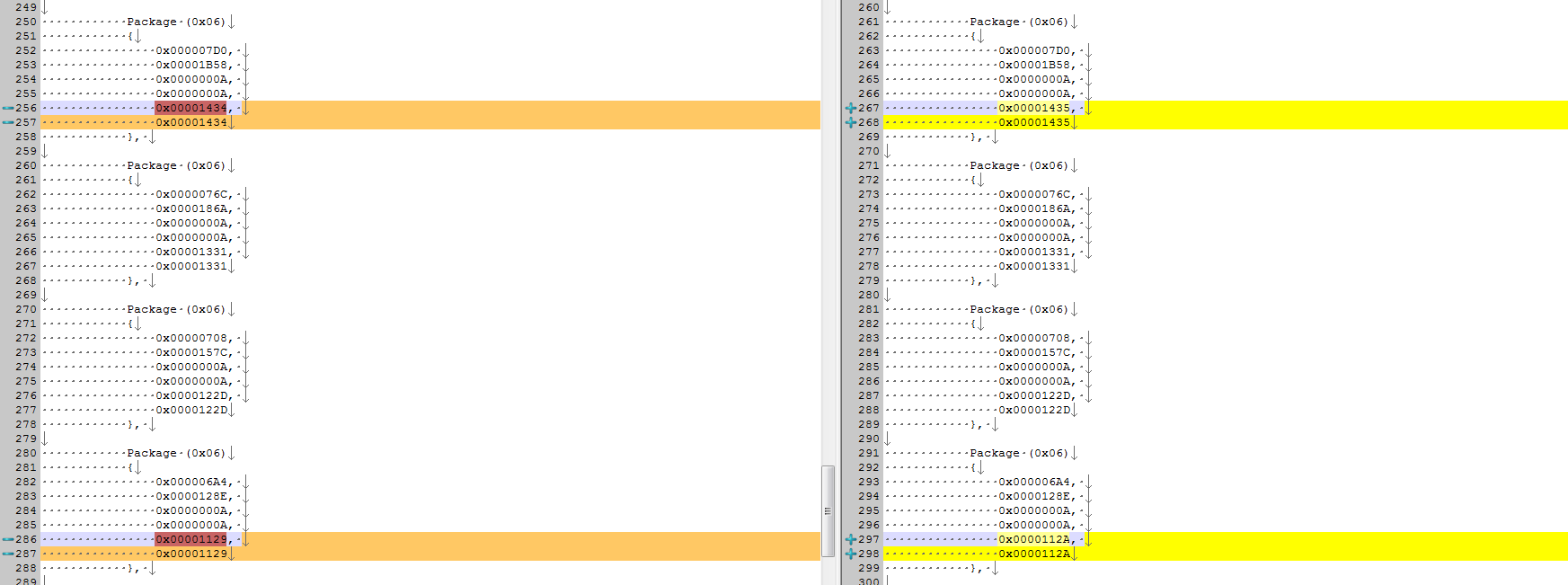Image resolution: width=1568 pixels, height=585 pixels.
Task: Click 0x0000112A on yellow line 298
Action: pos(1034,554)
